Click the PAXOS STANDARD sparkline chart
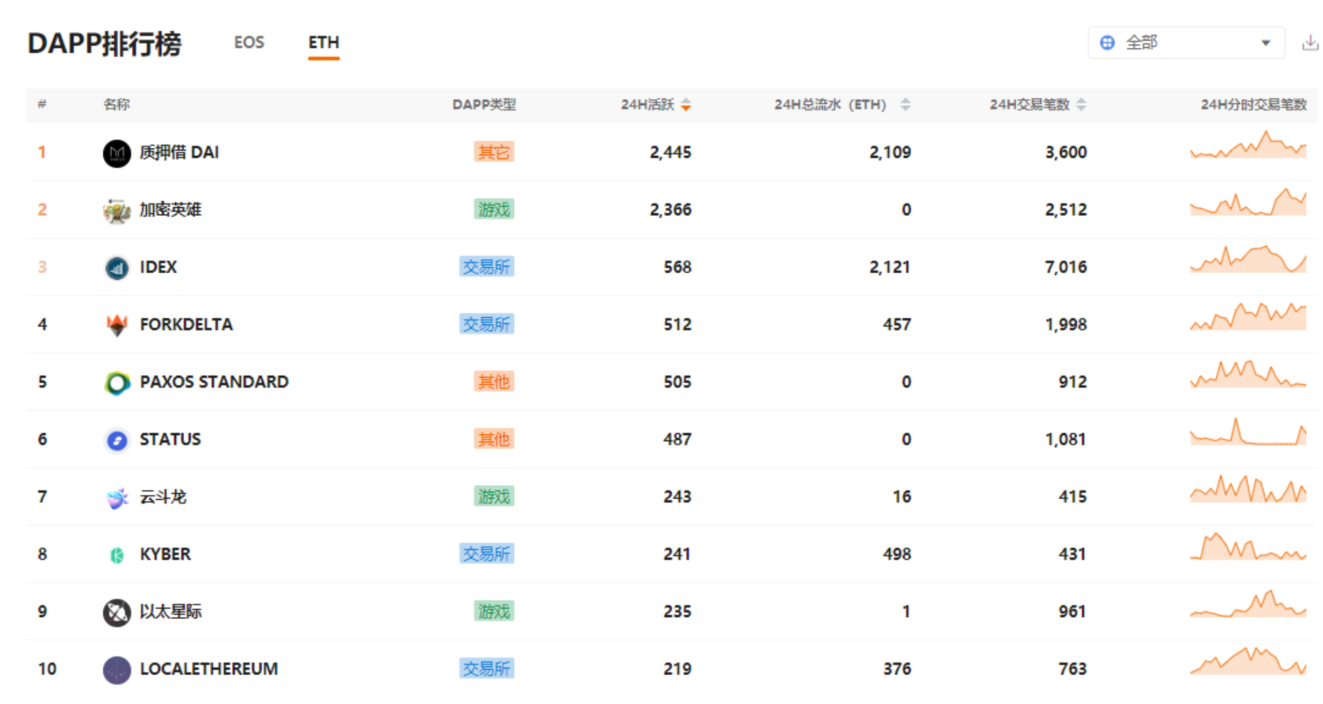The width and height of the screenshot is (1323, 704). click(1248, 374)
